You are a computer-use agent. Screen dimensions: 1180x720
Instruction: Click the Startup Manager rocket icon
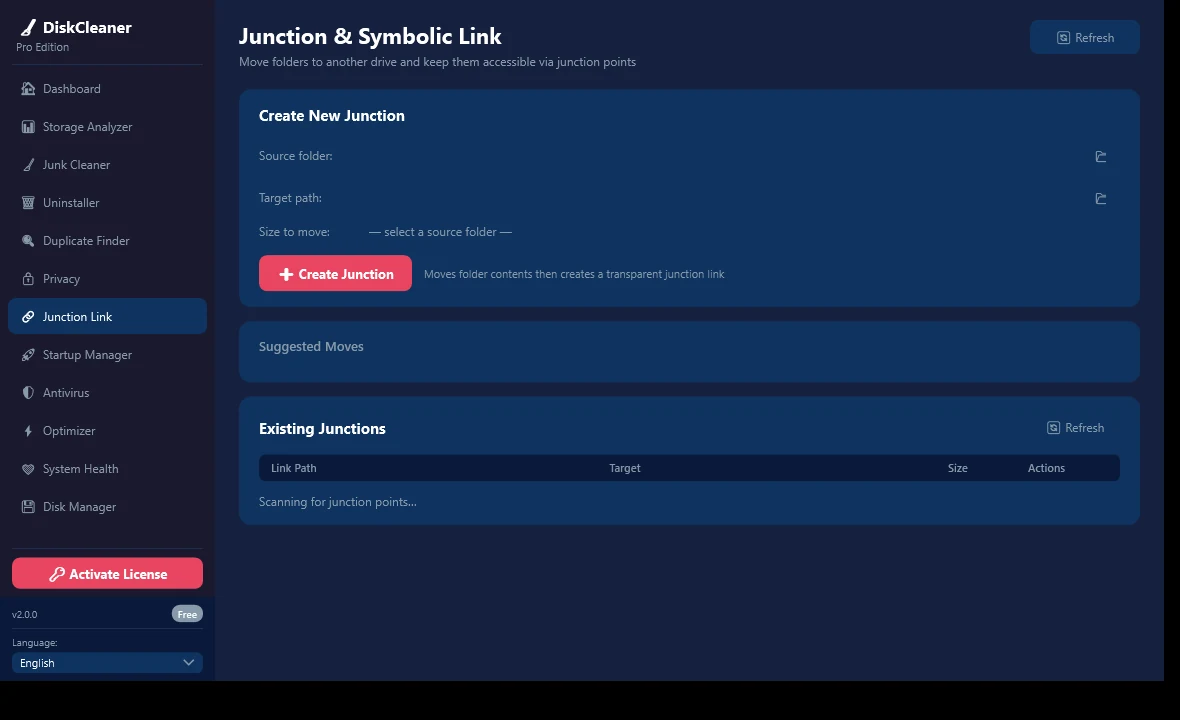click(28, 354)
